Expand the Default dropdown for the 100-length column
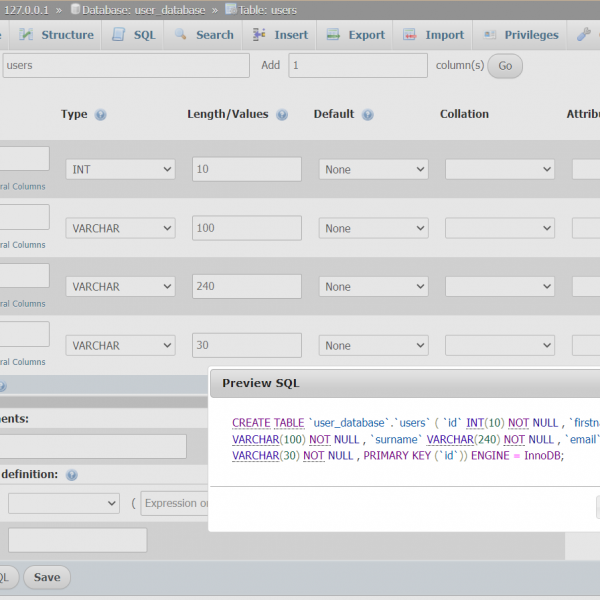This screenshot has width=600, height=600. coord(374,228)
